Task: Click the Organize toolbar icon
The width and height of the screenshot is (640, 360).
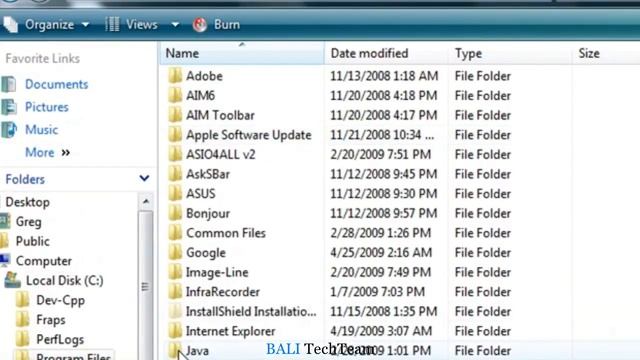Action: click(11, 24)
